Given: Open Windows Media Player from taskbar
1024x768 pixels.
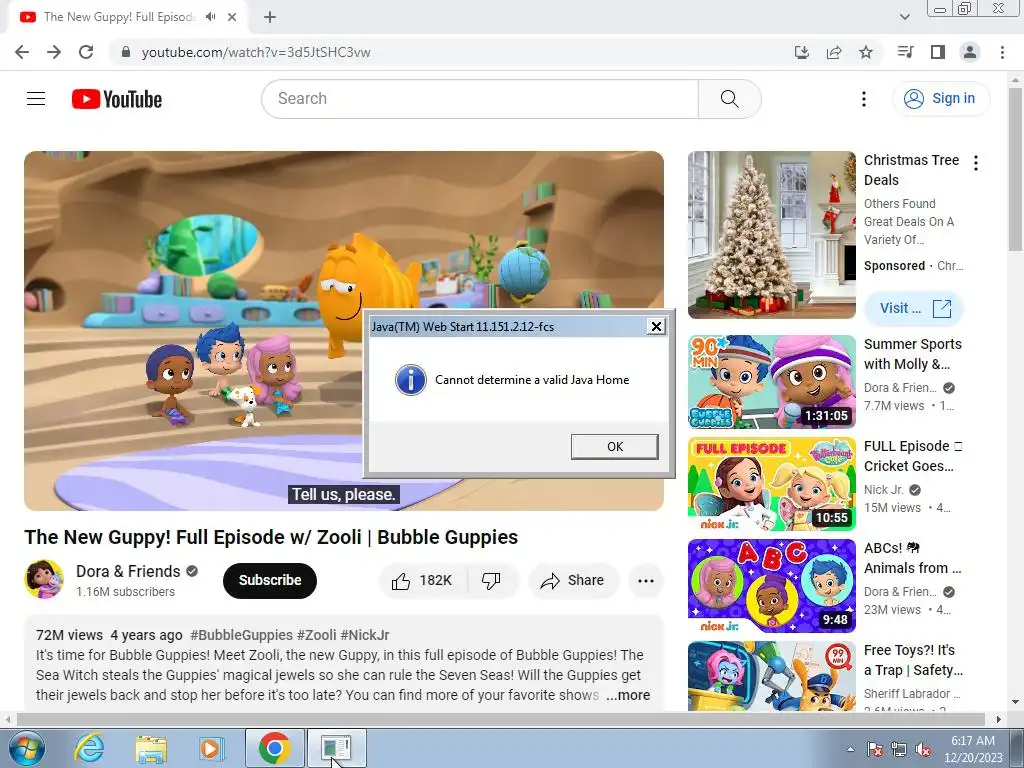Looking at the screenshot, I should pyautogui.click(x=210, y=748).
